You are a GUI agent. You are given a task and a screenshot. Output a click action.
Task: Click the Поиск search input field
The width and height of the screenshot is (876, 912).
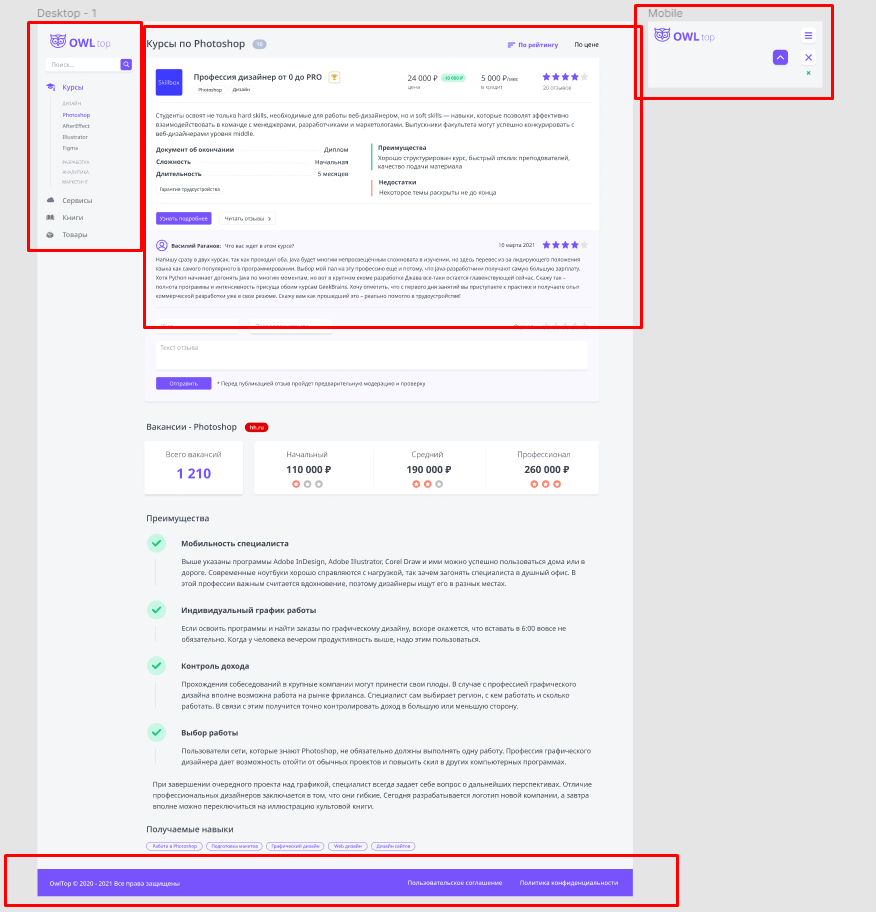(x=83, y=65)
